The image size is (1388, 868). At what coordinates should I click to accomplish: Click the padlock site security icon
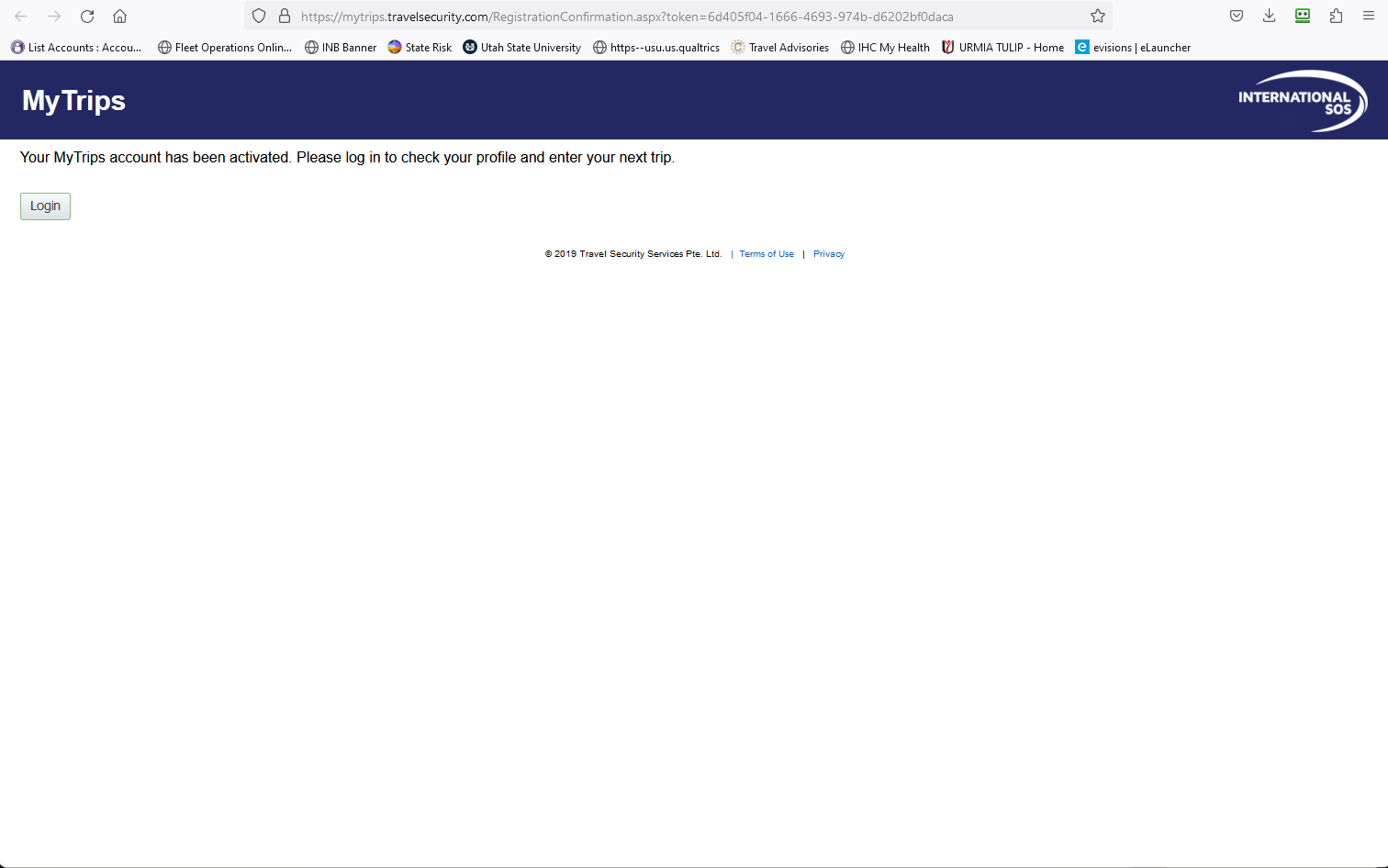click(285, 17)
